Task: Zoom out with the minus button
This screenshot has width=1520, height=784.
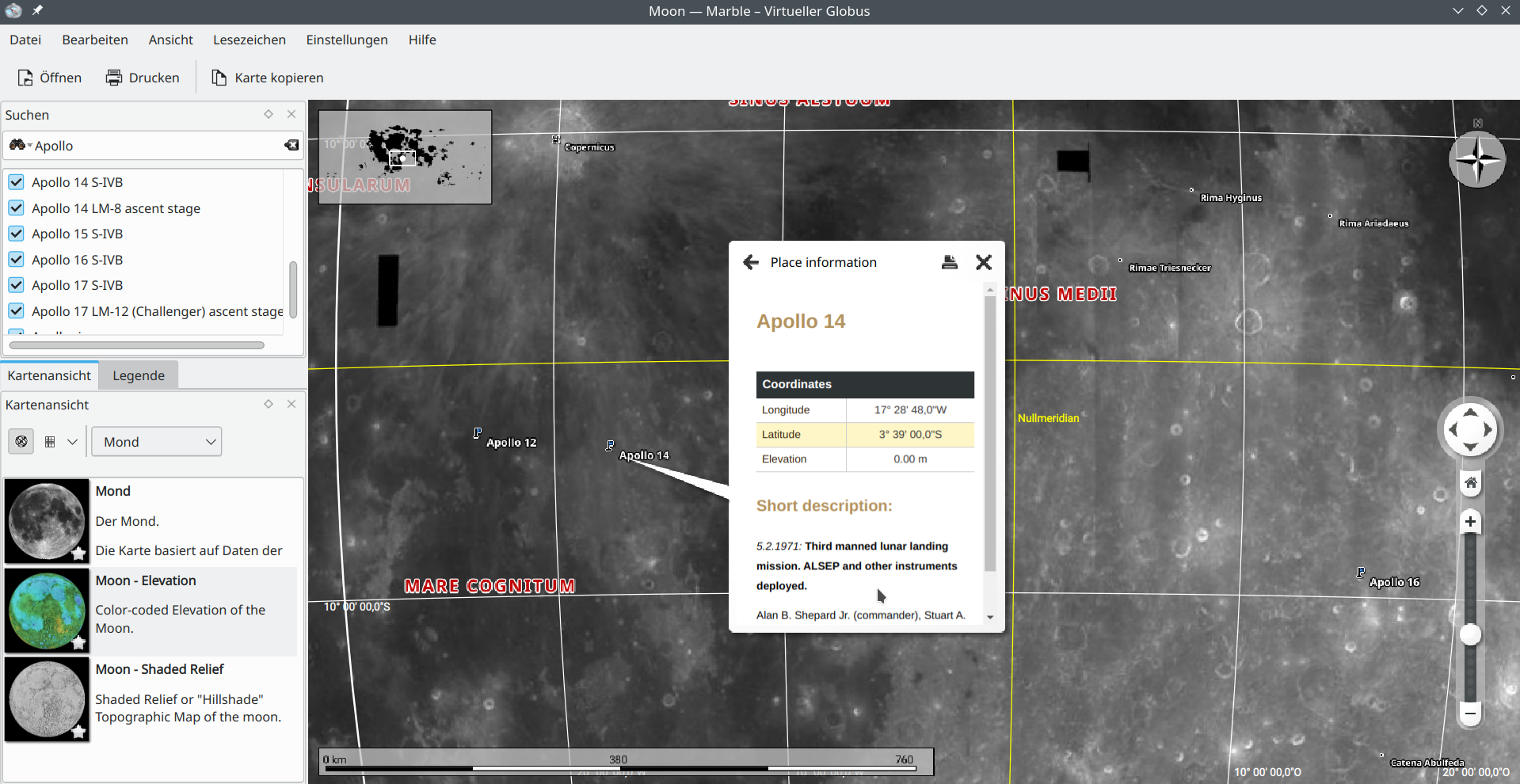Action: (x=1470, y=714)
